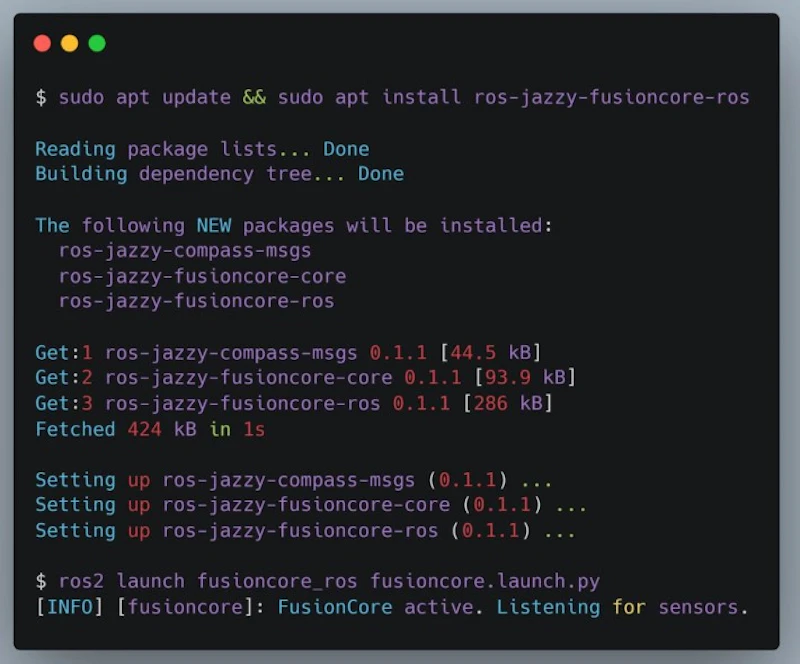The height and width of the screenshot is (664, 800).
Task: Click the '[INFO]' log tag
Action: coord(69,607)
